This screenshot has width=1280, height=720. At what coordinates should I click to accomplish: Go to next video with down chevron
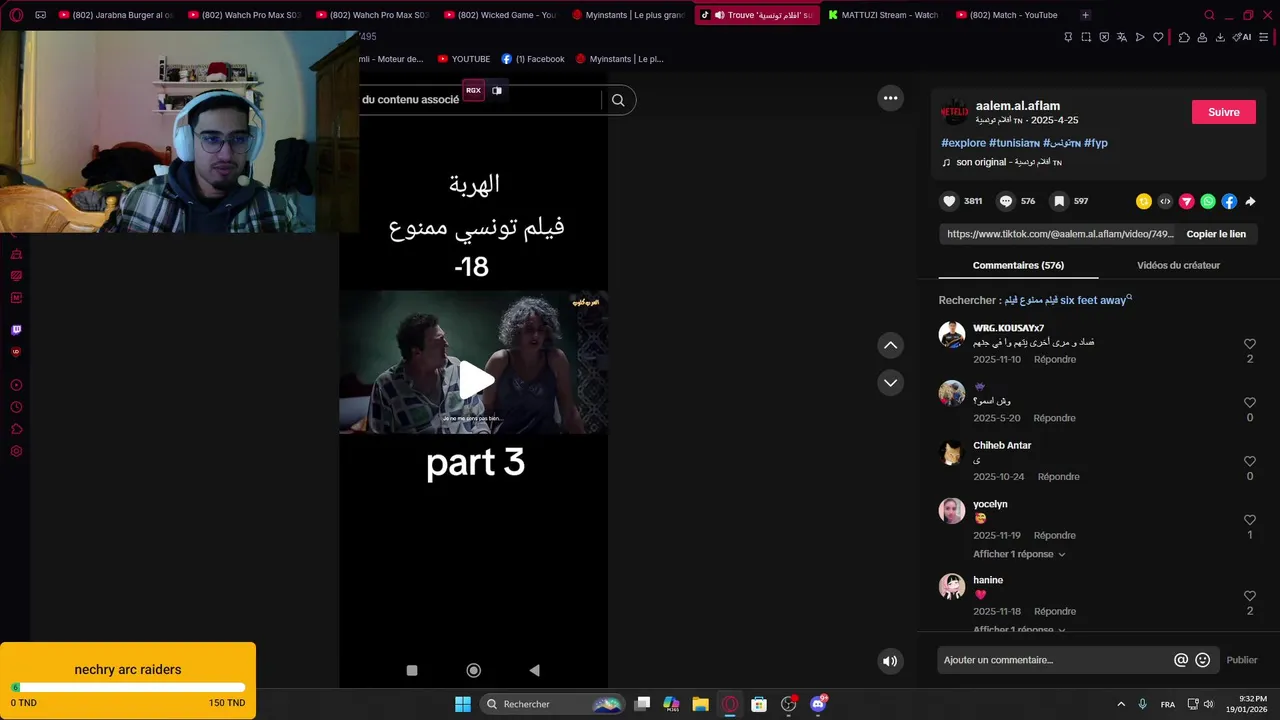point(890,383)
